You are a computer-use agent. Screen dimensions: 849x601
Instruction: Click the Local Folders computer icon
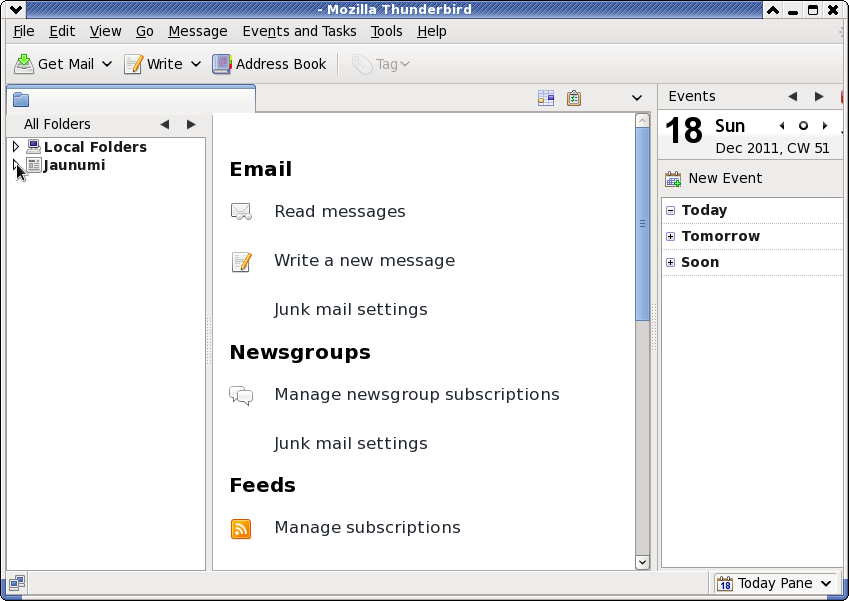coord(34,147)
